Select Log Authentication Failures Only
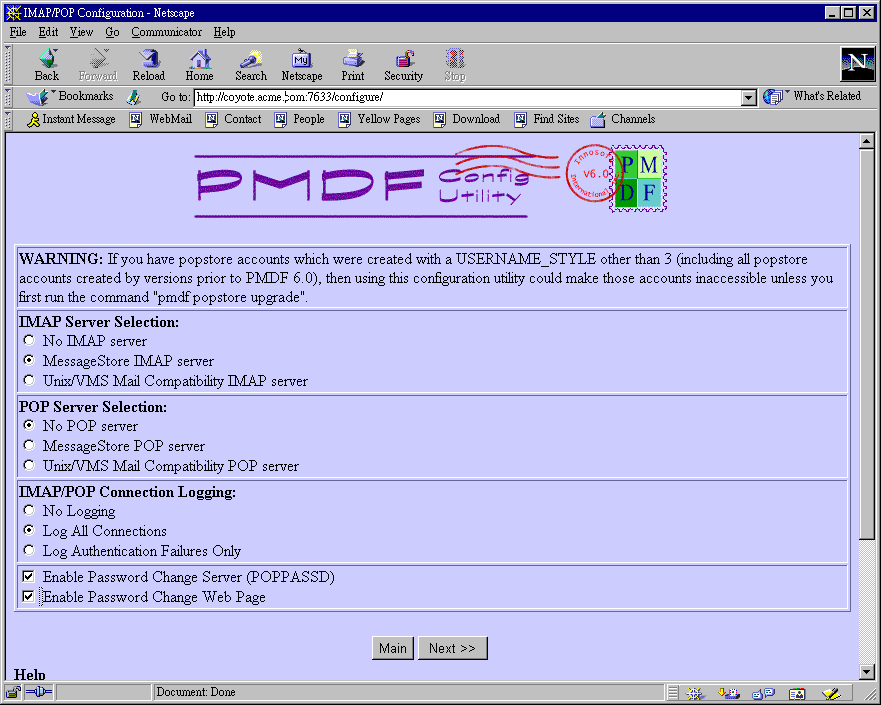 coord(29,551)
